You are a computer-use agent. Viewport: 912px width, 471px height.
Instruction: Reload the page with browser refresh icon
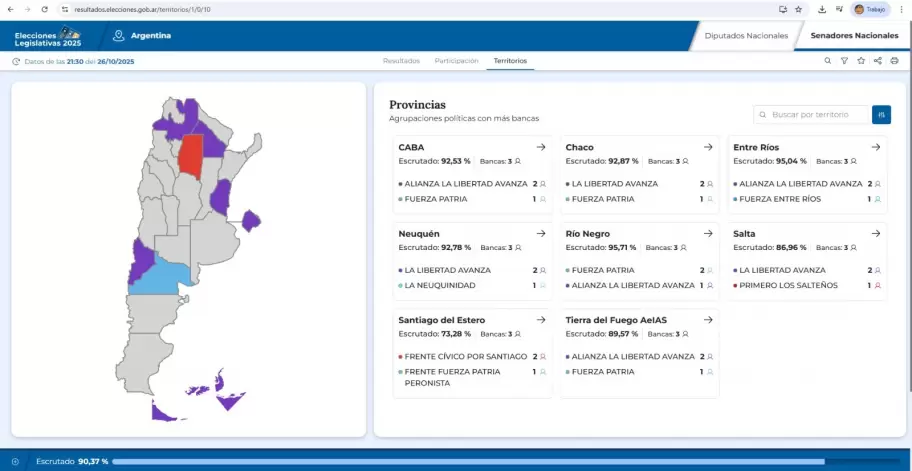point(44,9)
